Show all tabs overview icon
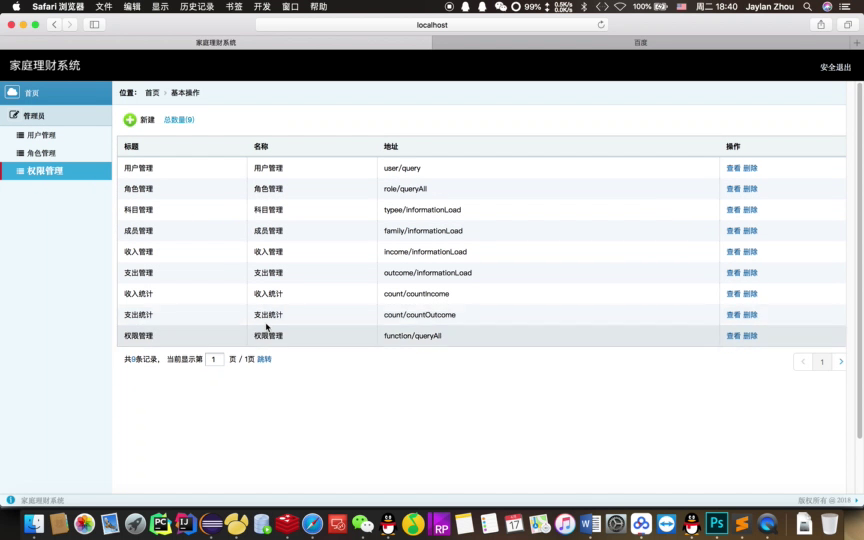 point(847,25)
